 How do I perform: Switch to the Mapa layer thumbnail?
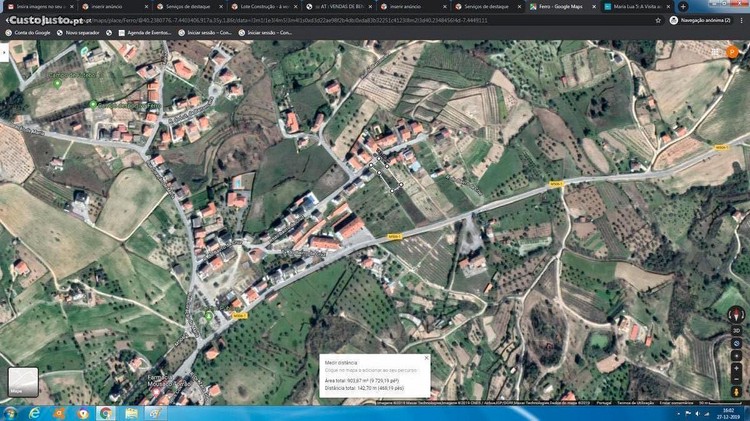click(x=23, y=383)
